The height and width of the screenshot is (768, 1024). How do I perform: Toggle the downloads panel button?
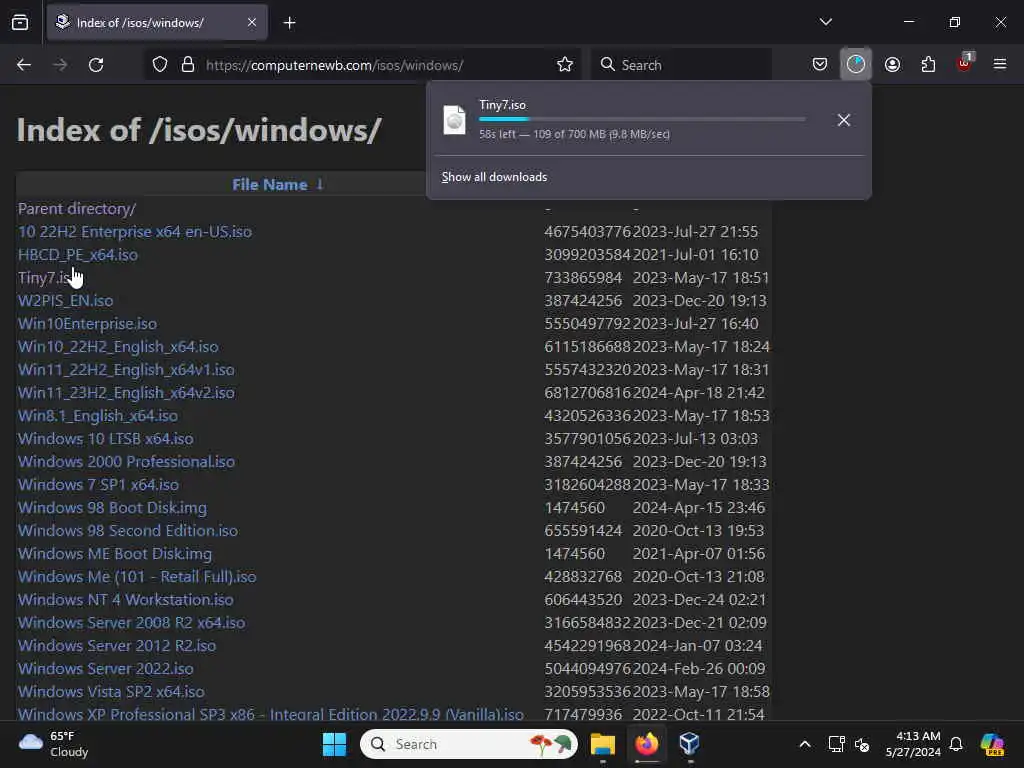click(856, 64)
